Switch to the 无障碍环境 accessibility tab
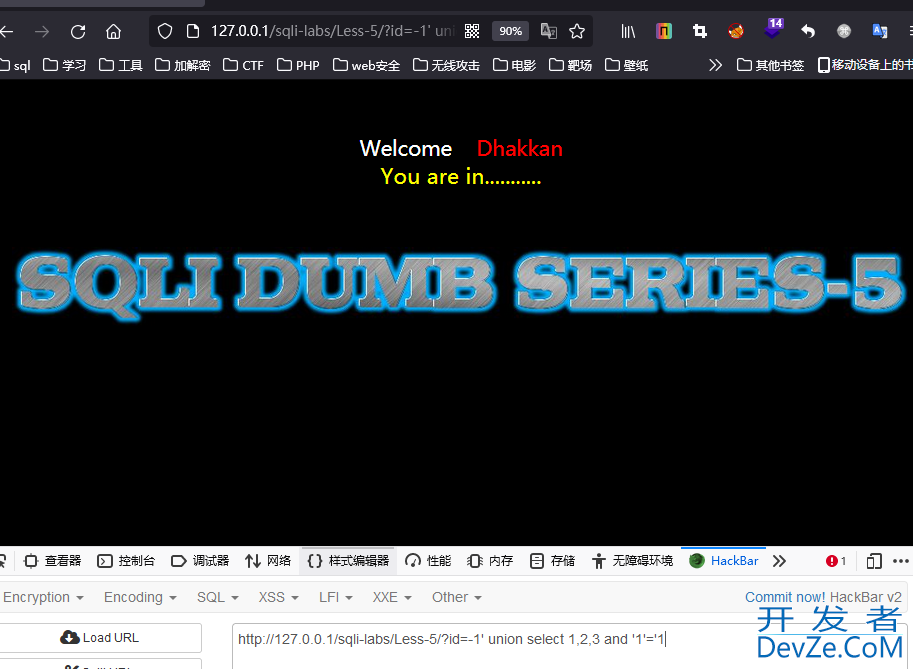This screenshot has height=669, width=913. click(x=632, y=561)
